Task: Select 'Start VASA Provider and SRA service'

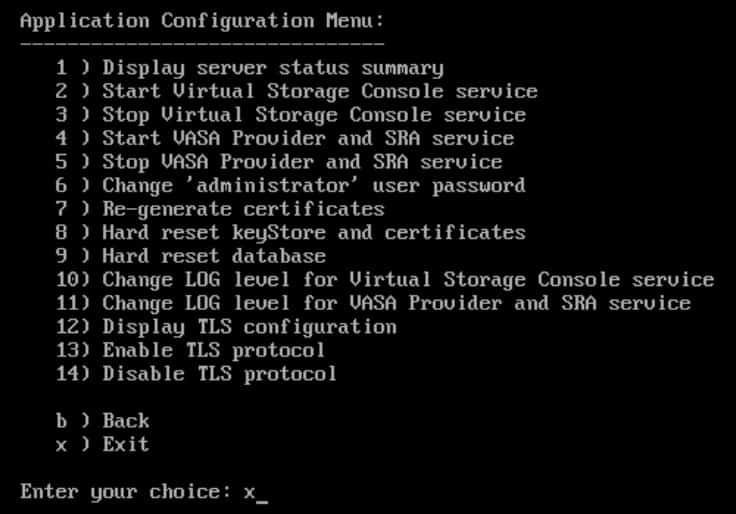Action: click(307, 138)
